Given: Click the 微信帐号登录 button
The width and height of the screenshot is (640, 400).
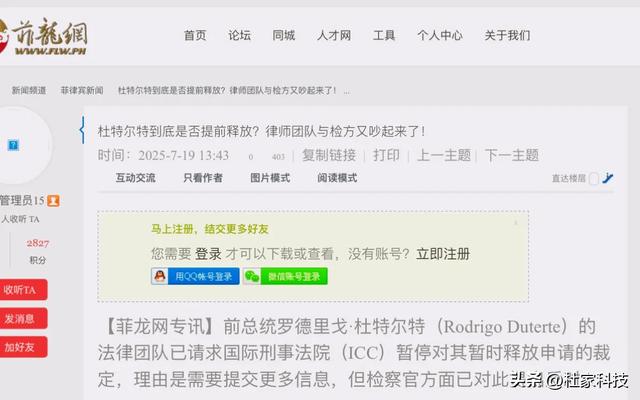Looking at the screenshot, I should pos(285,276).
